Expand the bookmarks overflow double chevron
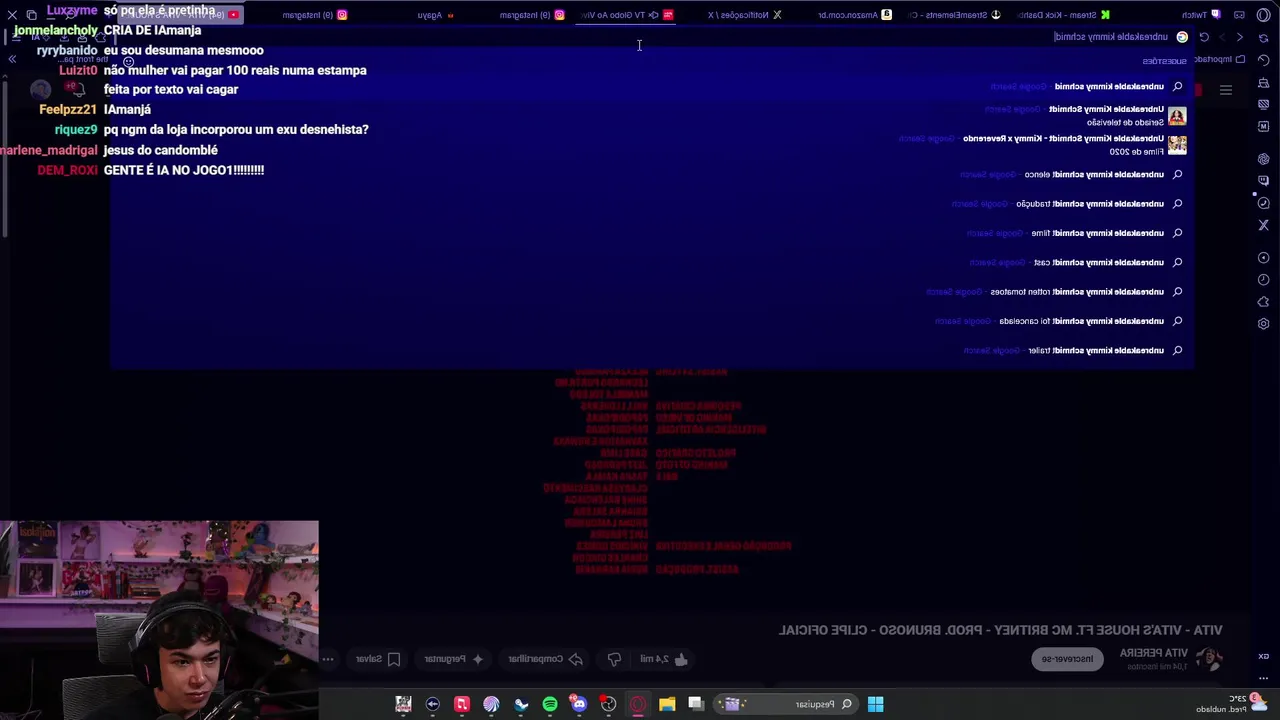This screenshot has width=1280, height=720. (x=12, y=59)
